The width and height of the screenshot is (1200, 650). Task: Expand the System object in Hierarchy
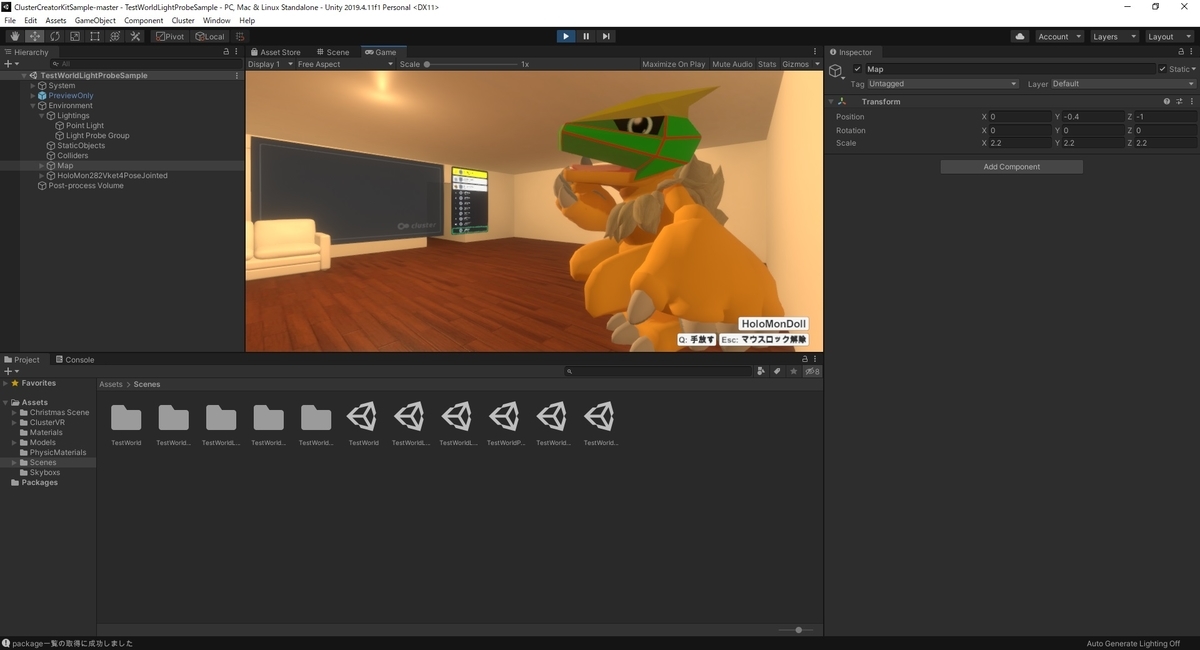pyautogui.click(x=33, y=85)
